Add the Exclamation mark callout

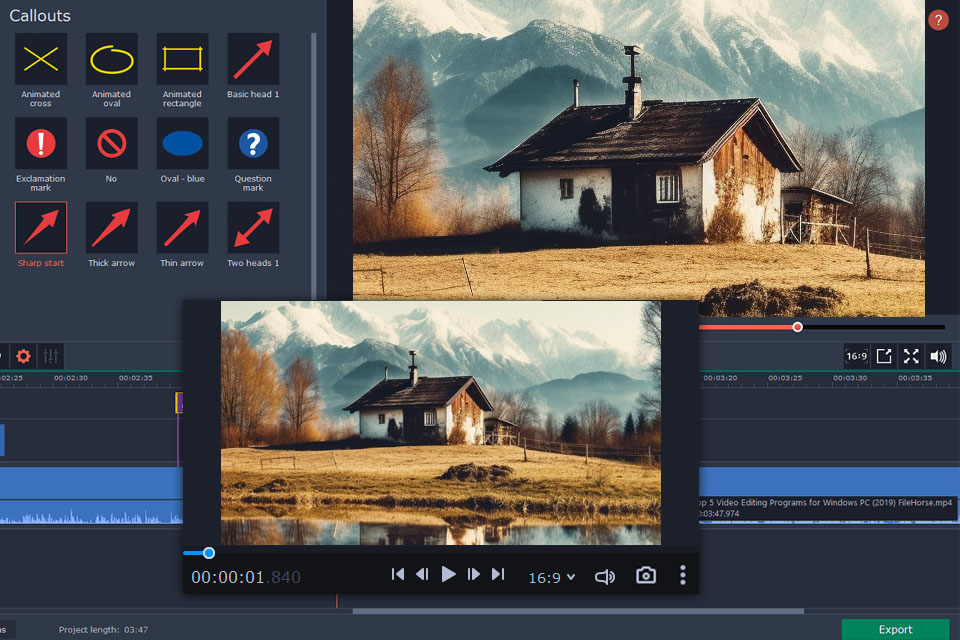point(40,143)
